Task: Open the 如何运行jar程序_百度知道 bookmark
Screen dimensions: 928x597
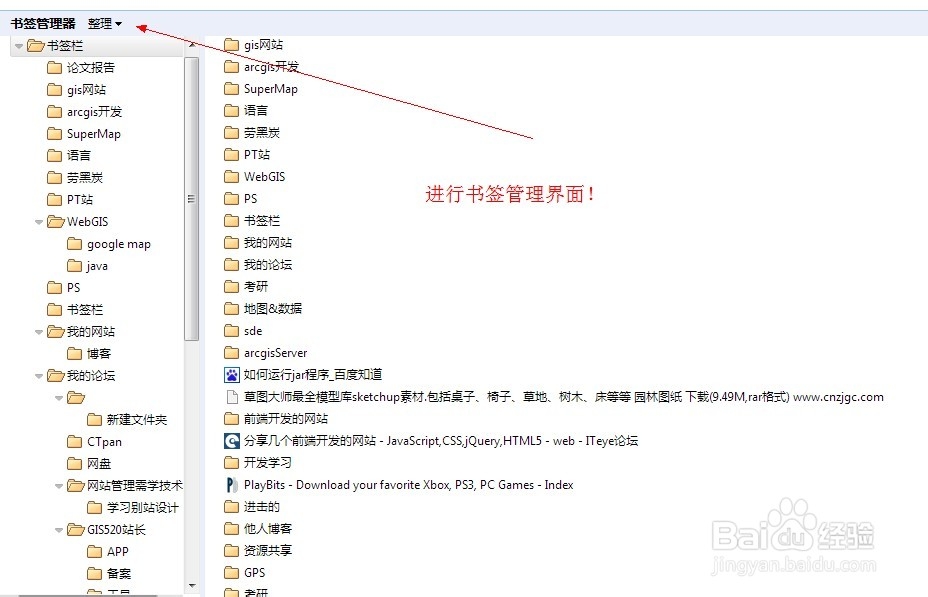Action: tap(312, 375)
